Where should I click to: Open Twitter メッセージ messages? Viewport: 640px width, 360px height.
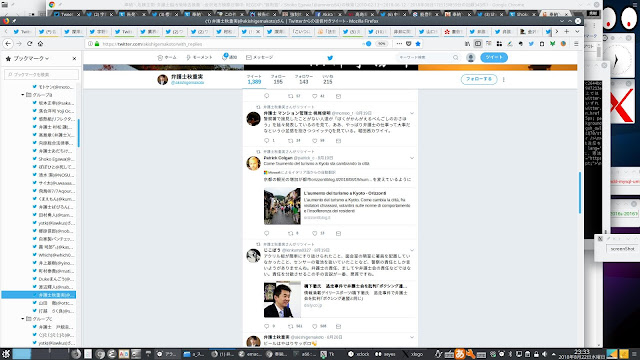pyautogui.click(x=259, y=58)
